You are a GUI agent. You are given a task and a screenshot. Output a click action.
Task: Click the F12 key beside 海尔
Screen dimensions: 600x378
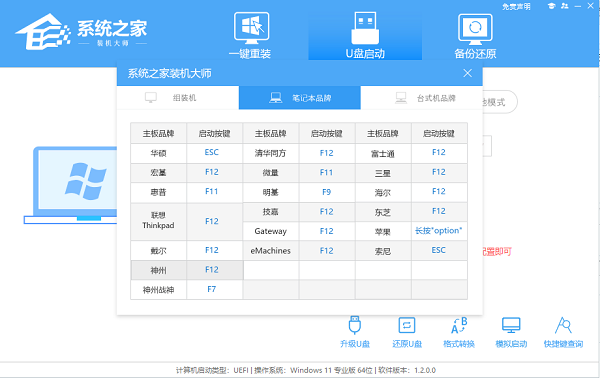pyautogui.click(x=439, y=192)
